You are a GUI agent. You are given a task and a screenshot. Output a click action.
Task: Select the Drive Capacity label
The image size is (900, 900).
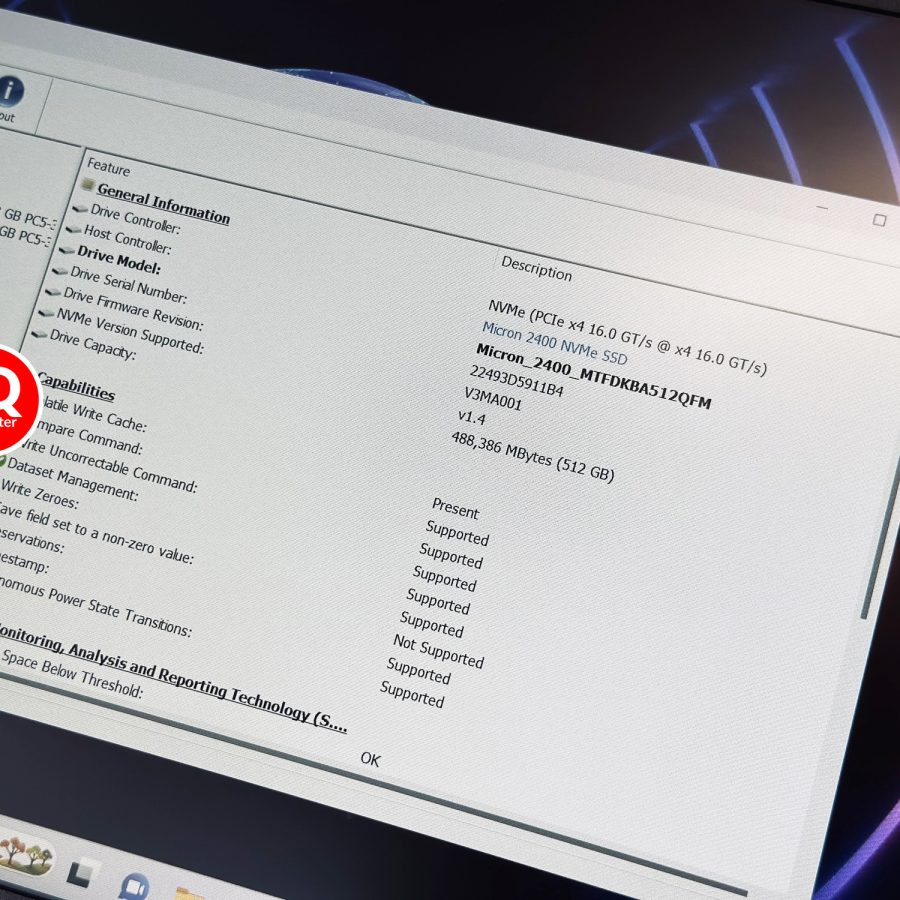pos(93,344)
